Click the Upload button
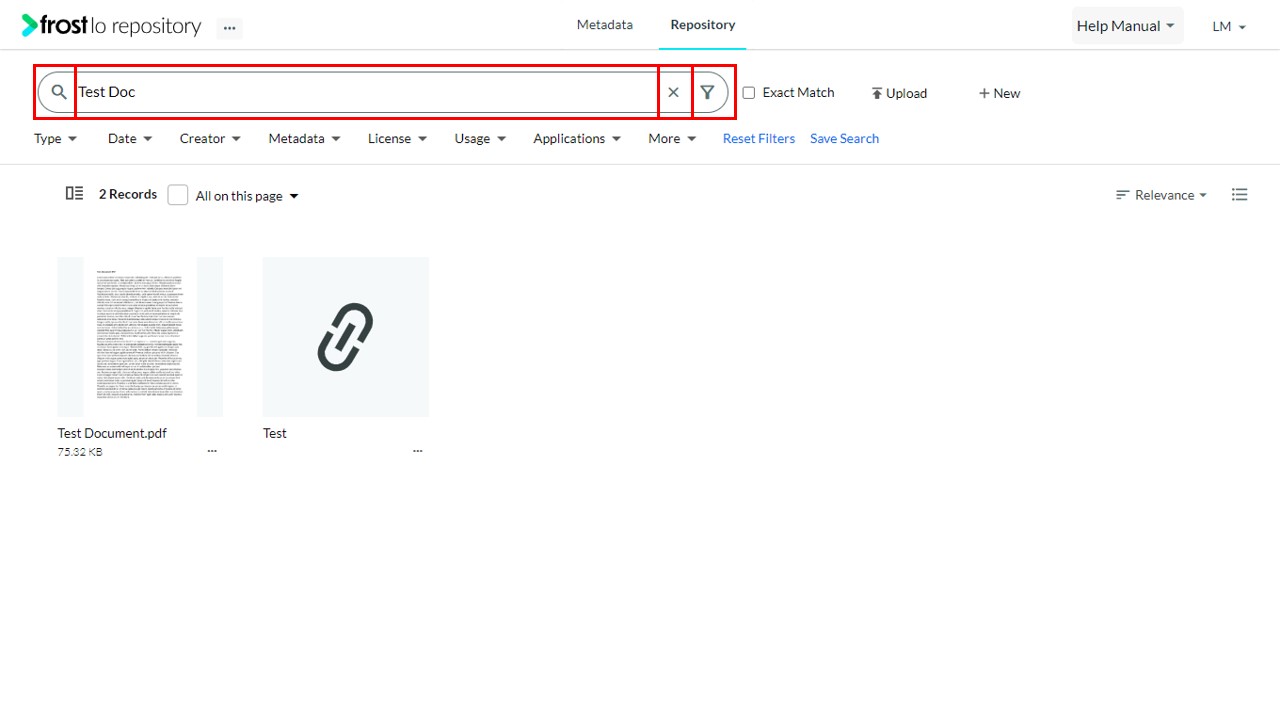This screenshot has height=720, width=1280. click(899, 93)
